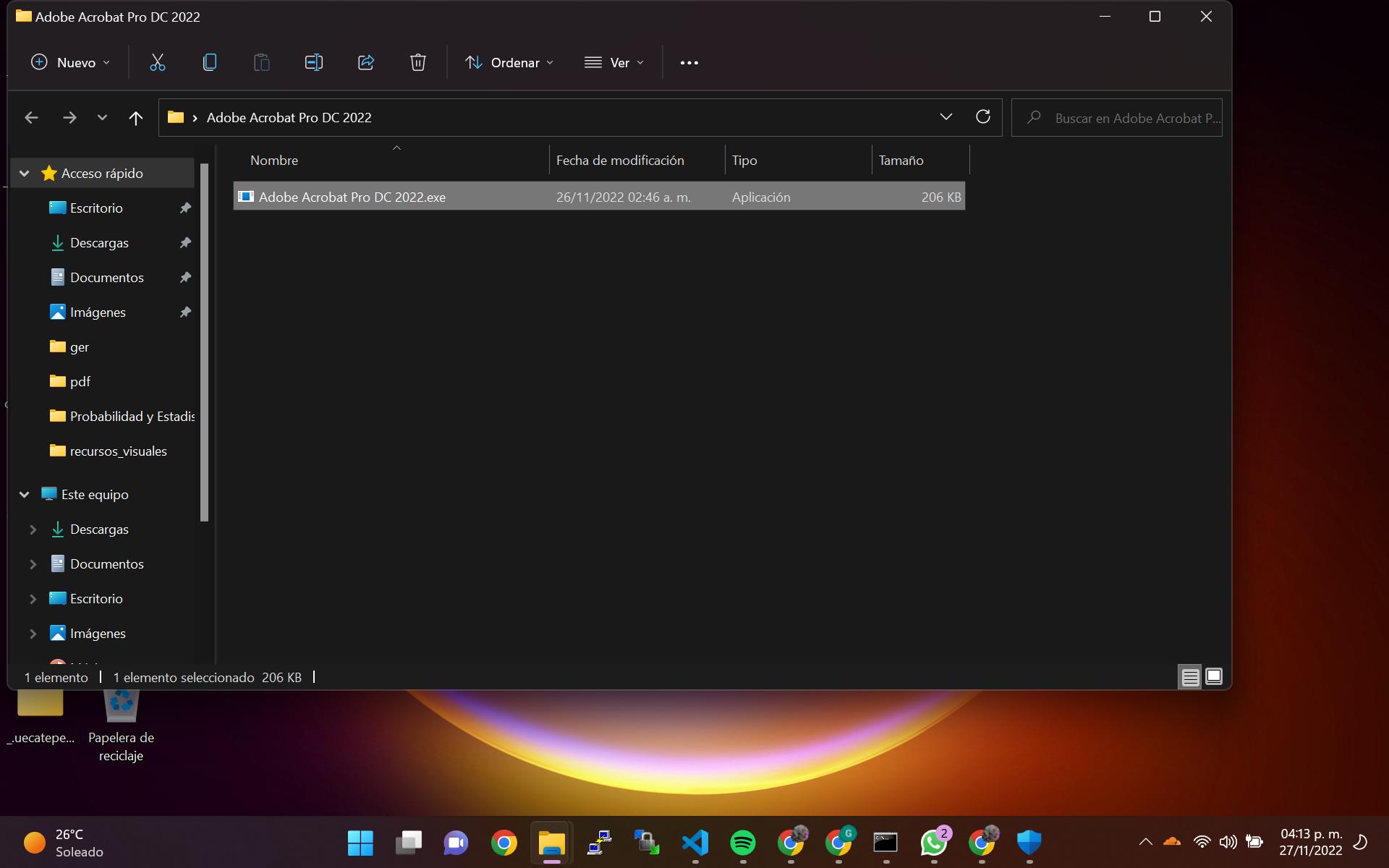Click the Delete trash icon
This screenshot has width=1389, height=868.
click(417, 63)
